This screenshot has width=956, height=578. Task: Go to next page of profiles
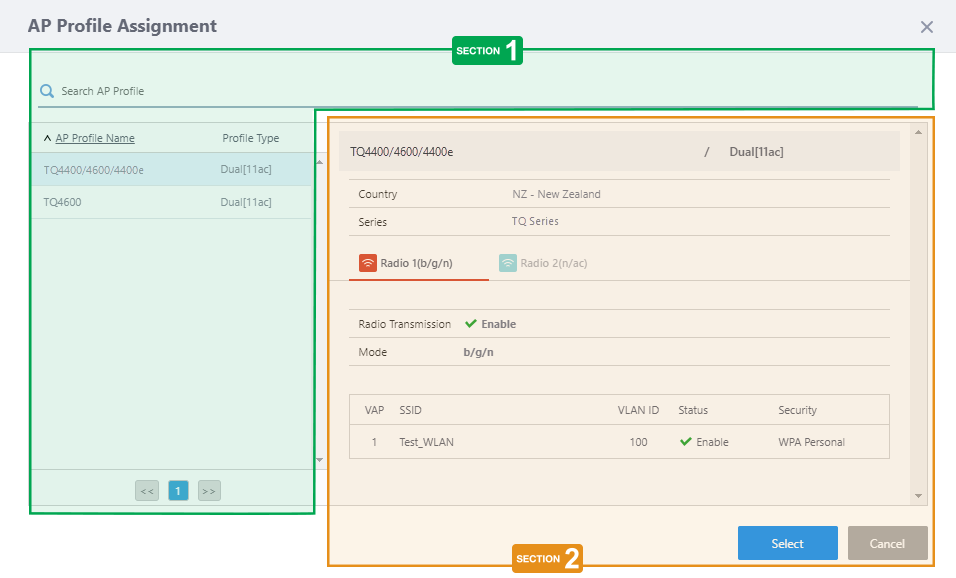[x=209, y=491]
